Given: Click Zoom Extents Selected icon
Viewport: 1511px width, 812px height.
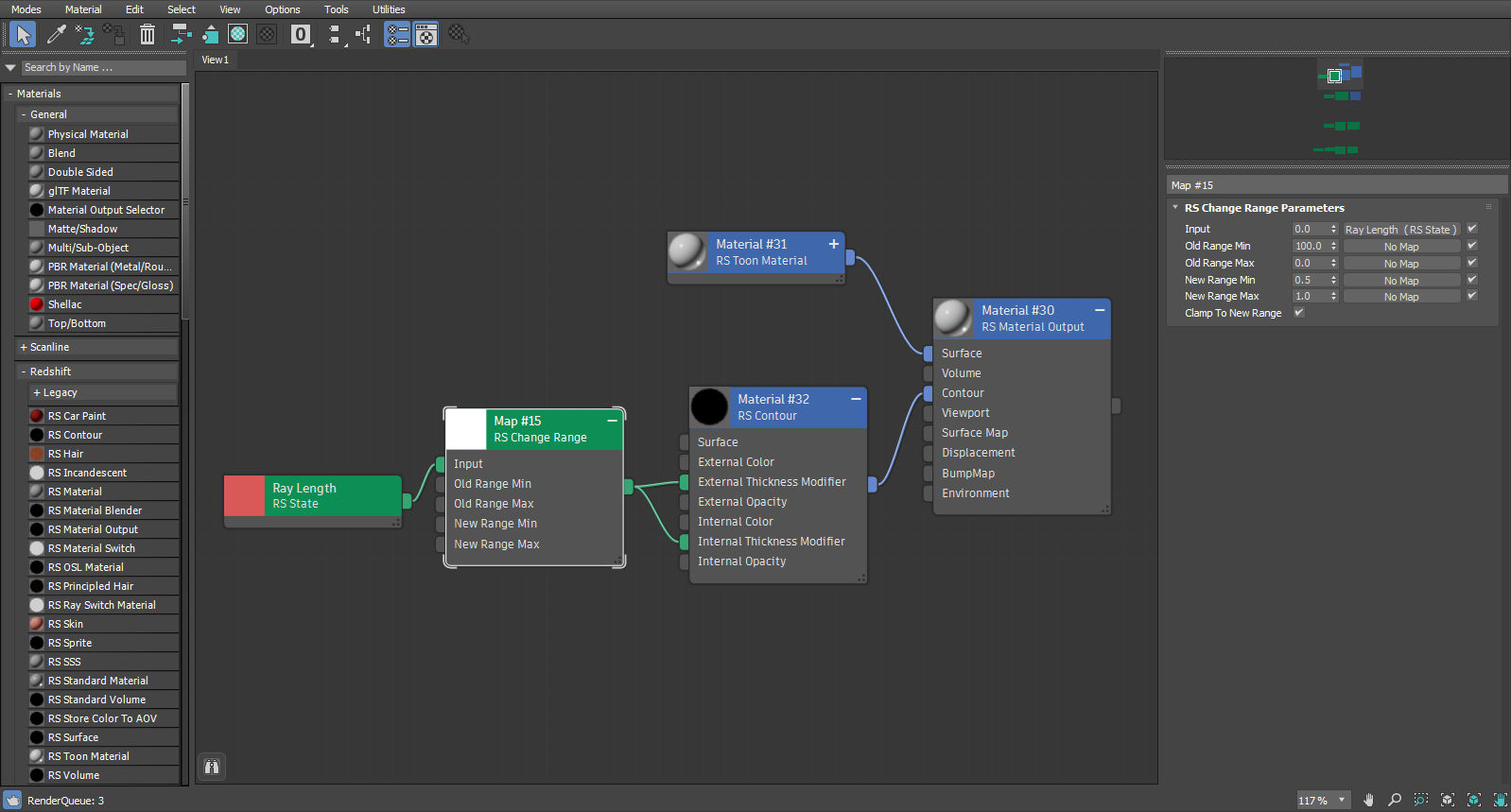Looking at the screenshot, I should [x=1474, y=800].
